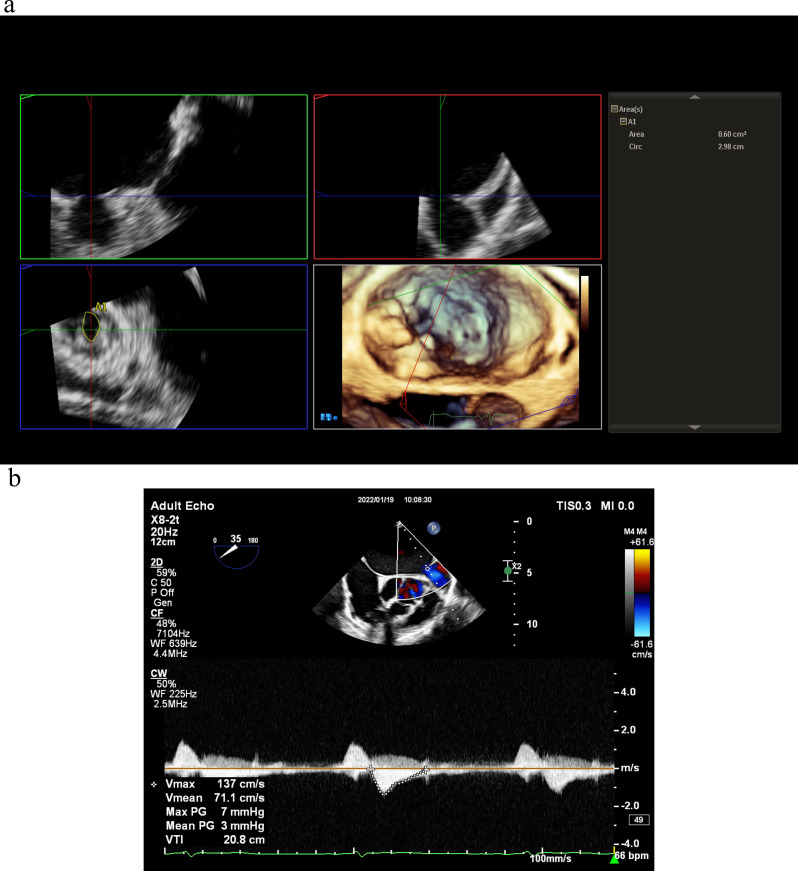This screenshot has height=871, width=798.
Task: Click the 7104Hz value
Action: pos(173,633)
